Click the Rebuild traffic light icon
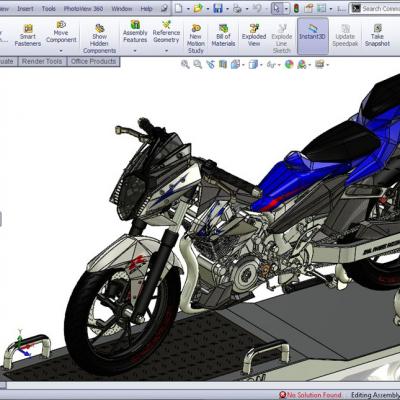 (296, 8)
